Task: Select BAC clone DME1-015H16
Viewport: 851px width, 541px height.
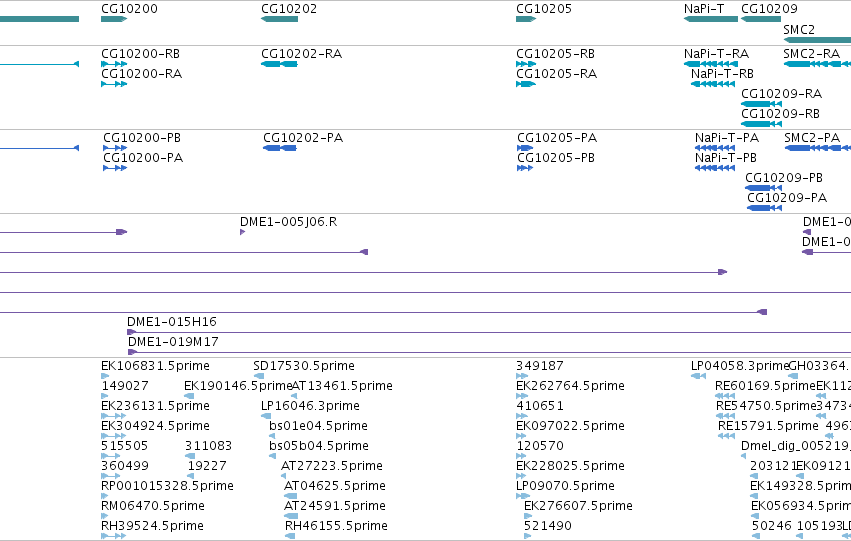Action: (489, 332)
